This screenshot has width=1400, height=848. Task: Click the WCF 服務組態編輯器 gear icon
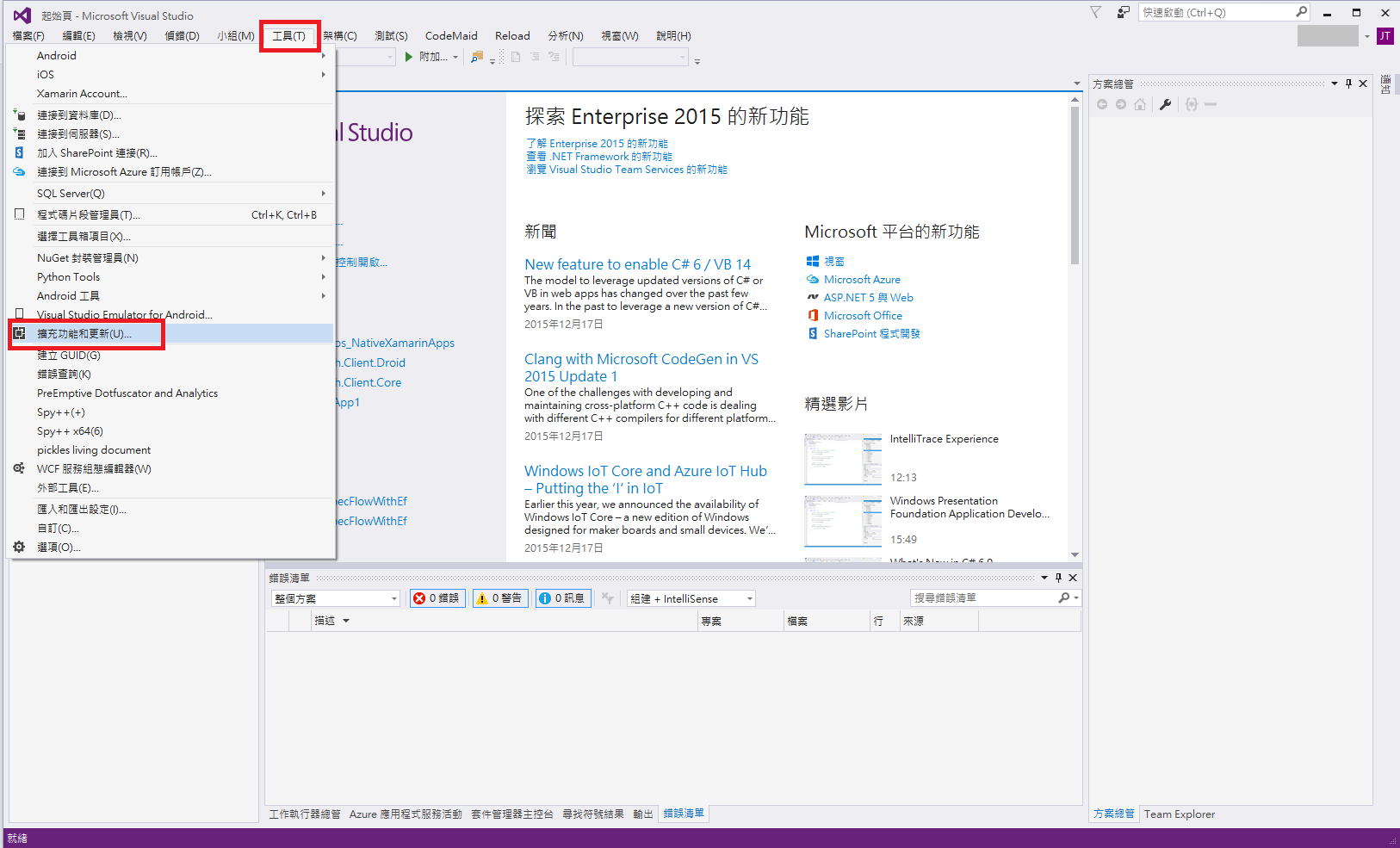click(x=19, y=468)
